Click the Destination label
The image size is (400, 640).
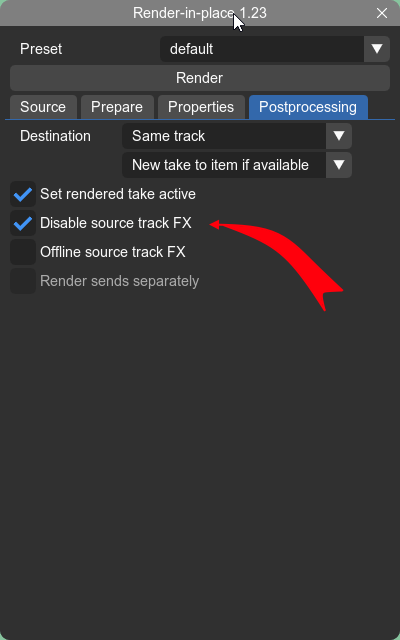click(55, 136)
